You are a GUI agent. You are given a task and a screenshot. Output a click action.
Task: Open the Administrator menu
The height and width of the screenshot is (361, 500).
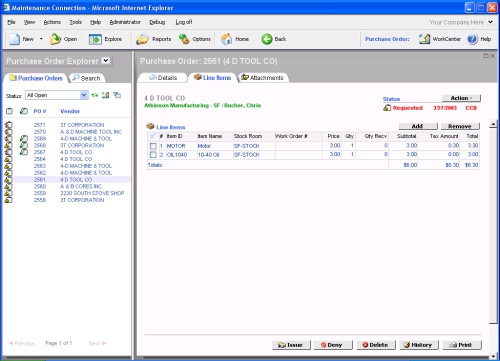(x=125, y=22)
